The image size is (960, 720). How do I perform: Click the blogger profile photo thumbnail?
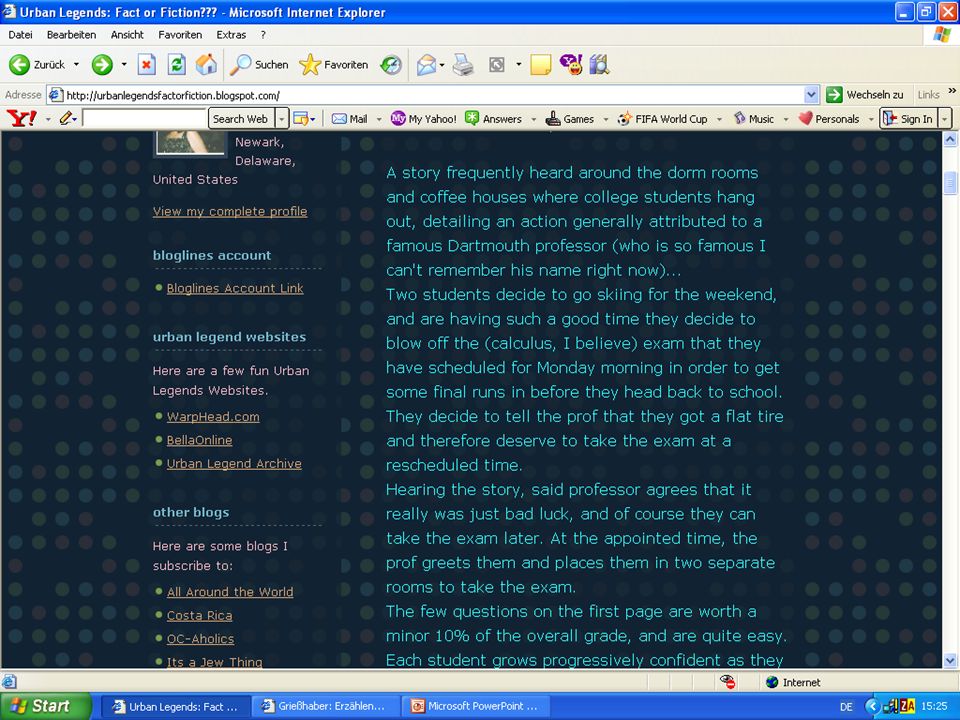(x=190, y=143)
